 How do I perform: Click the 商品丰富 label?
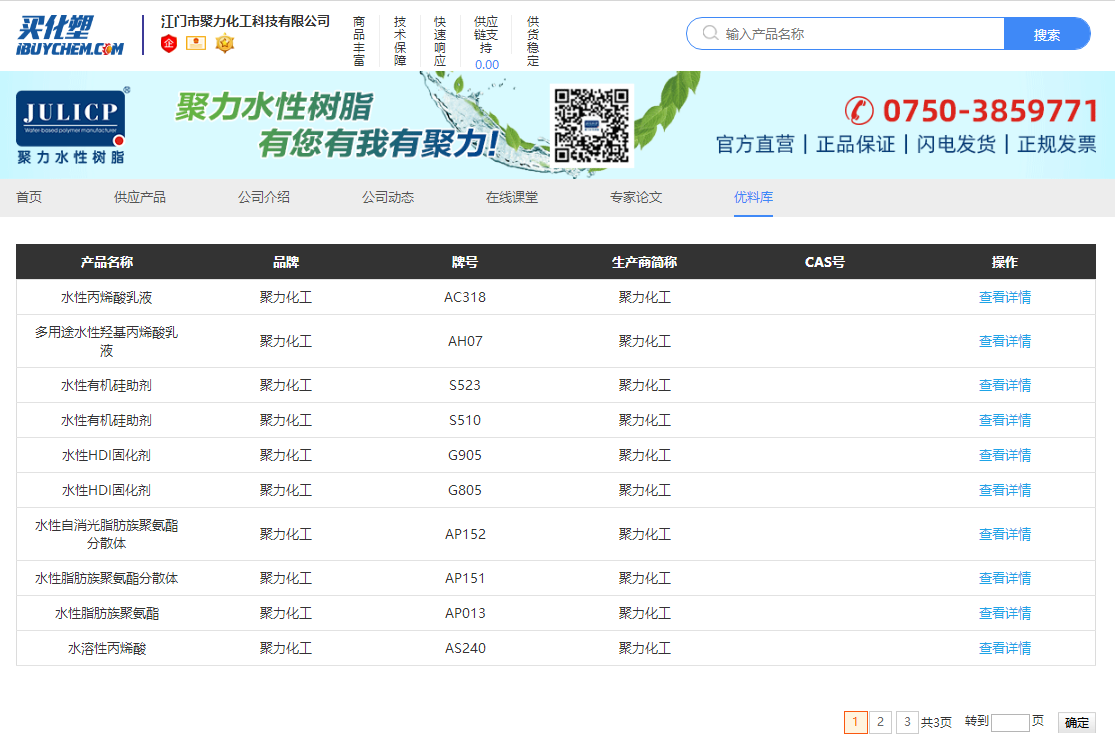[x=358, y=41]
